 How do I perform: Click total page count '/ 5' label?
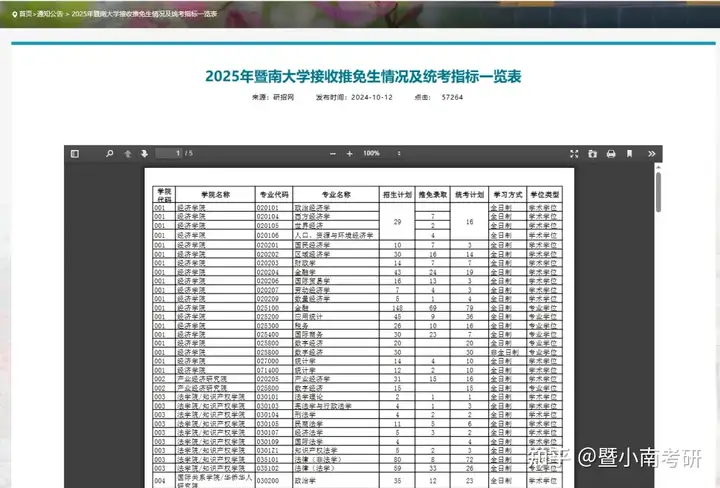tap(189, 153)
